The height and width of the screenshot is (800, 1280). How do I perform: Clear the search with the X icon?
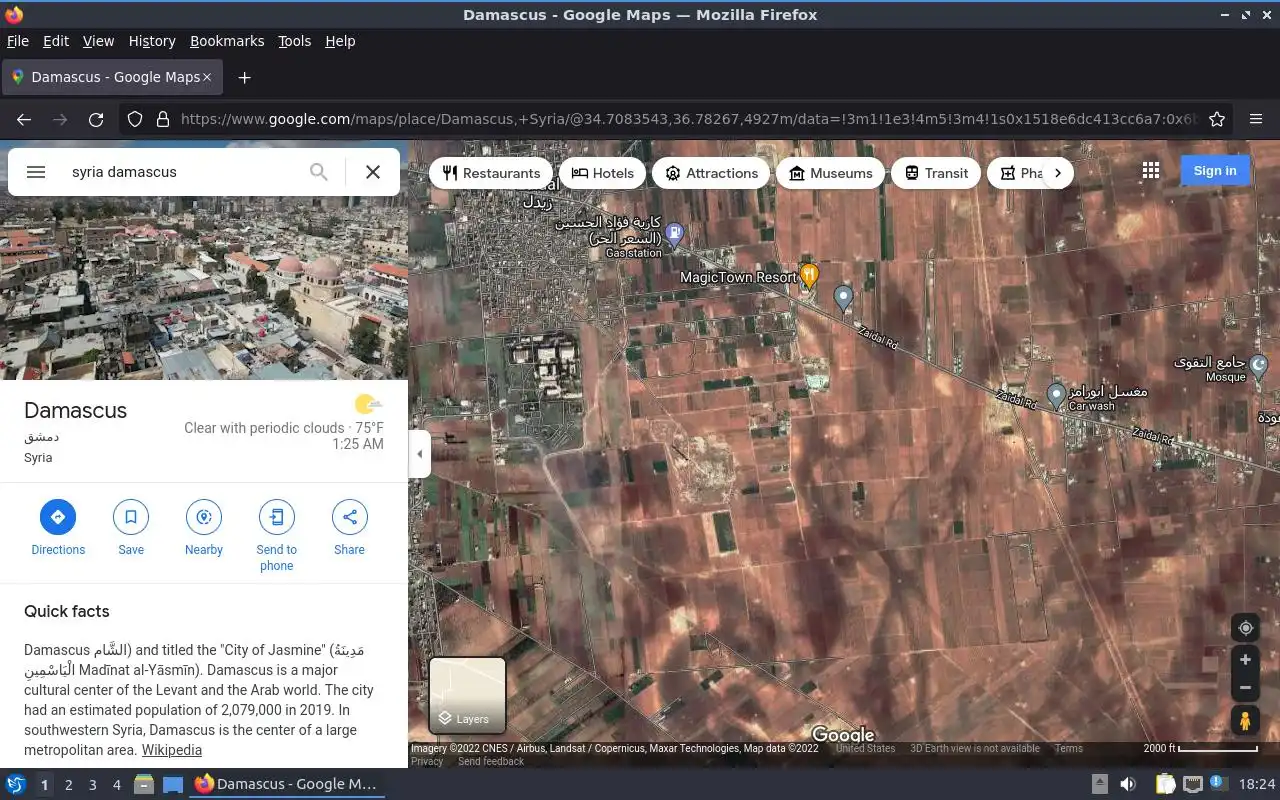[373, 172]
